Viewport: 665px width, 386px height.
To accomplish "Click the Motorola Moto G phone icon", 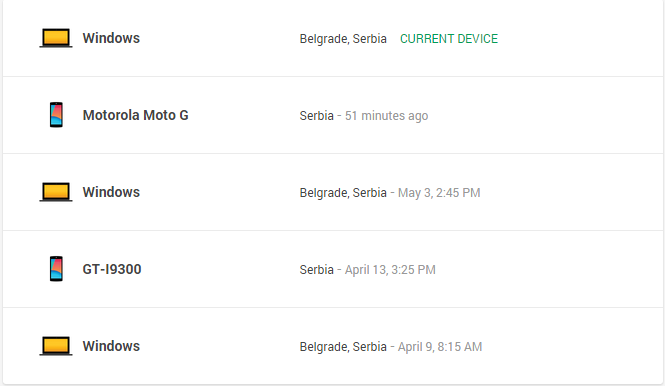I will pyautogui.click(x=56, y=115).
